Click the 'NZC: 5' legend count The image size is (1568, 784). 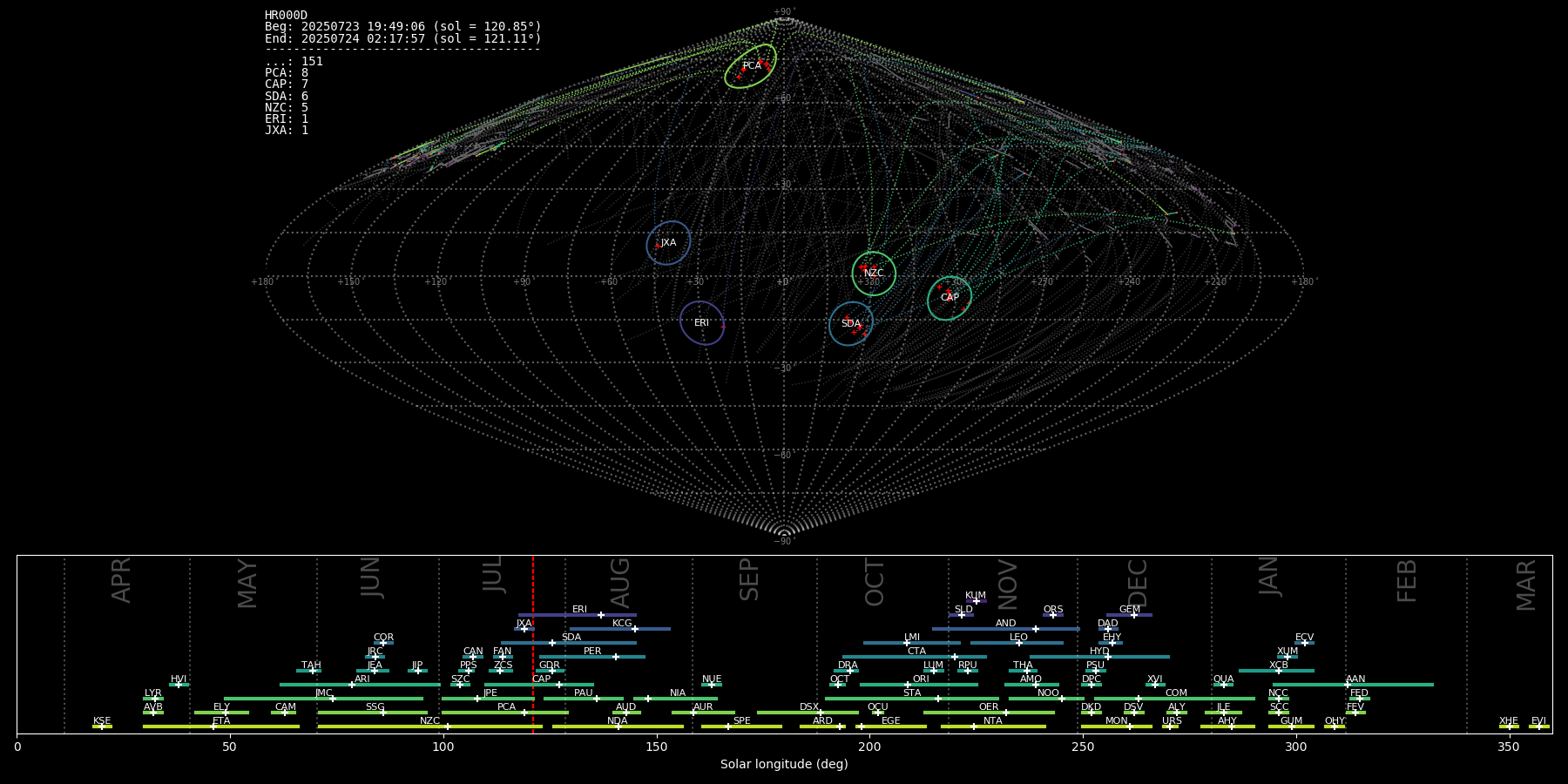pyautogui.click(x=287, y=107)
